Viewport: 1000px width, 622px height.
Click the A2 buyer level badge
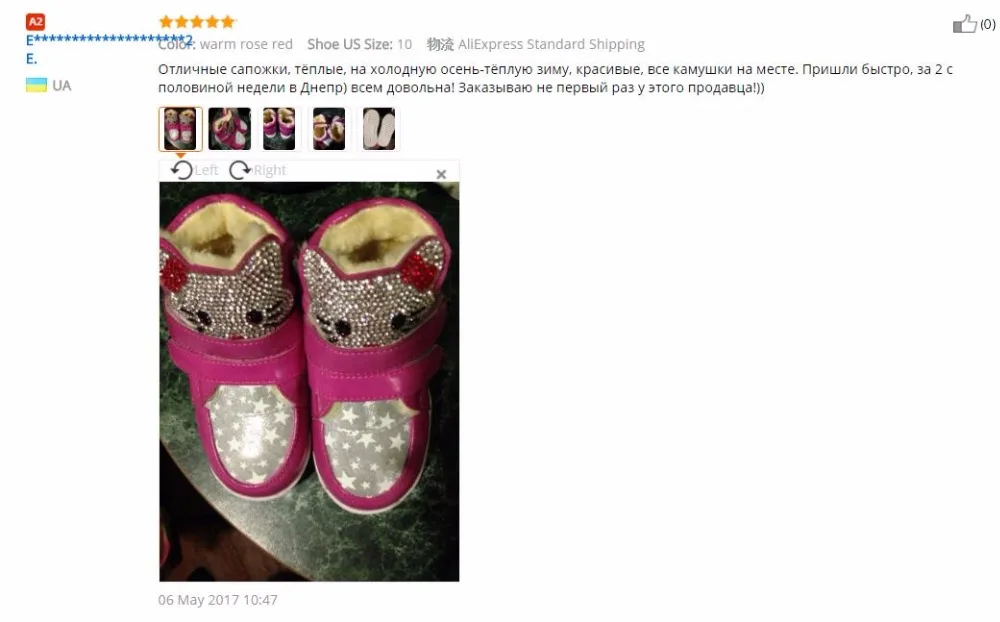coord(35,22)
